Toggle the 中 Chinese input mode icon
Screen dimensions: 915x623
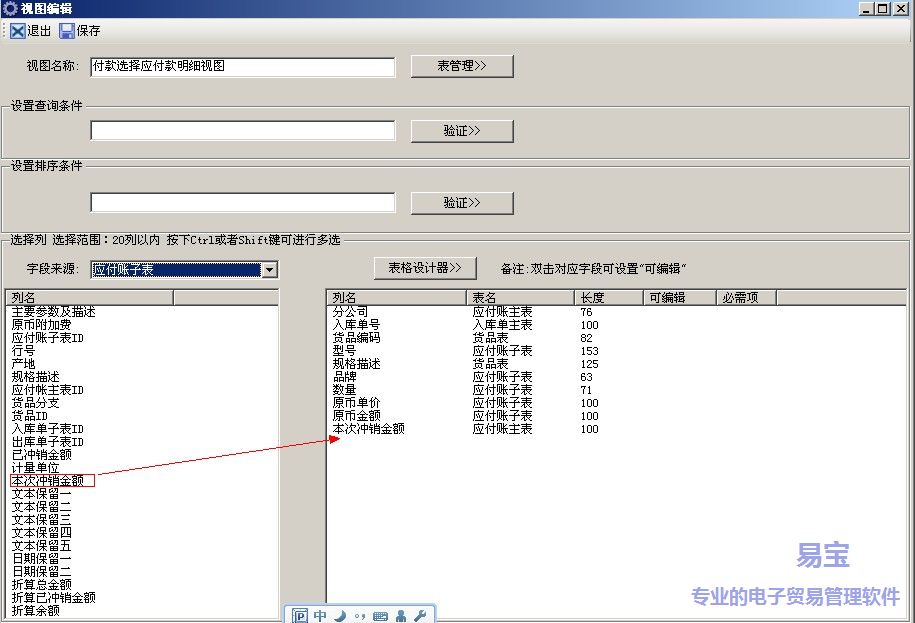(x=320, y=615)
